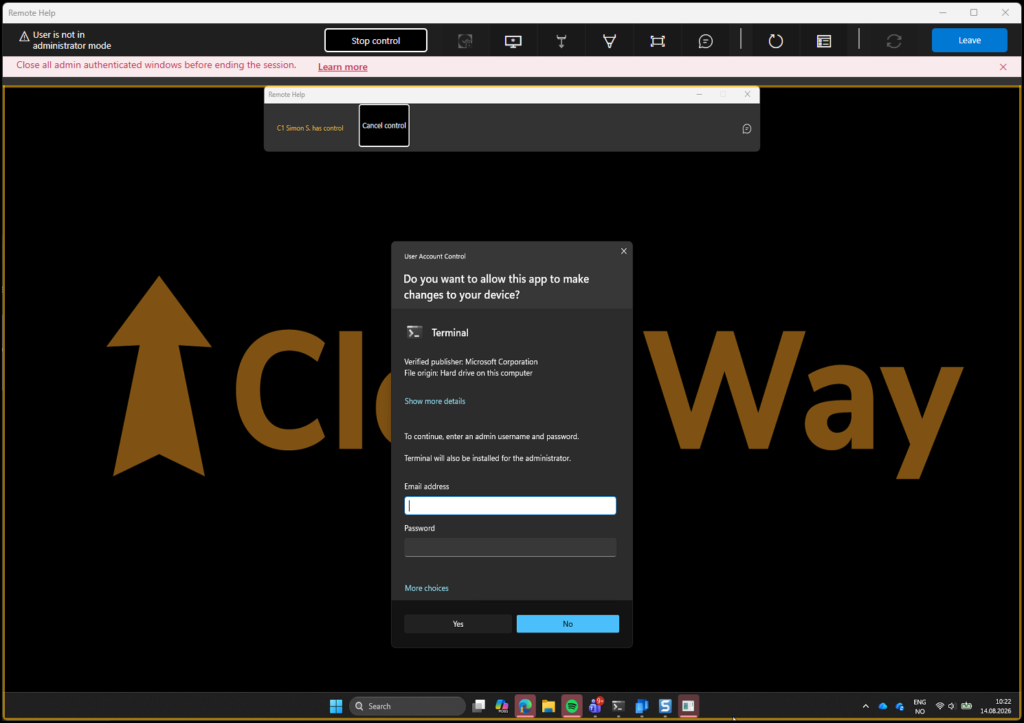Click the OneDrive cloud icon with badge
The height and width of the screenshot is (723, 1024).
tap(900, 706)
